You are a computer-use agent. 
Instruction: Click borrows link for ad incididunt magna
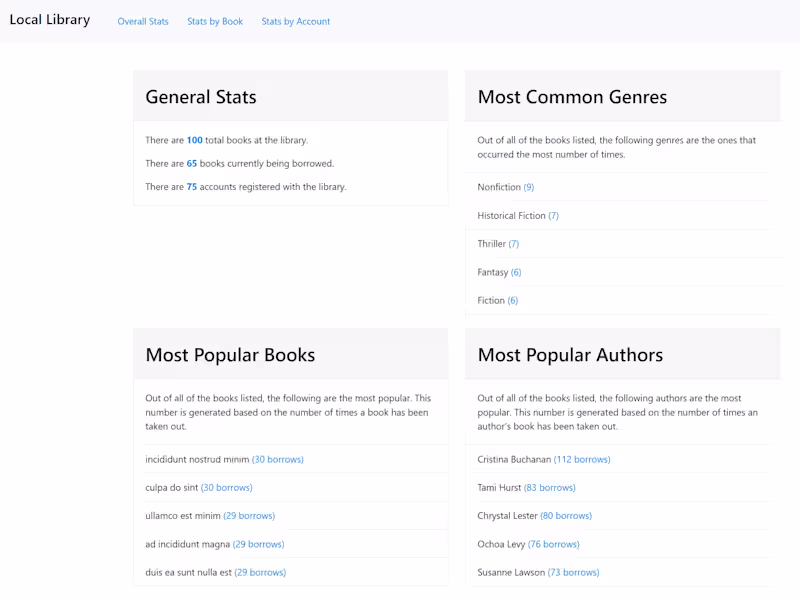pyautogui.click(x=259, y=543)
